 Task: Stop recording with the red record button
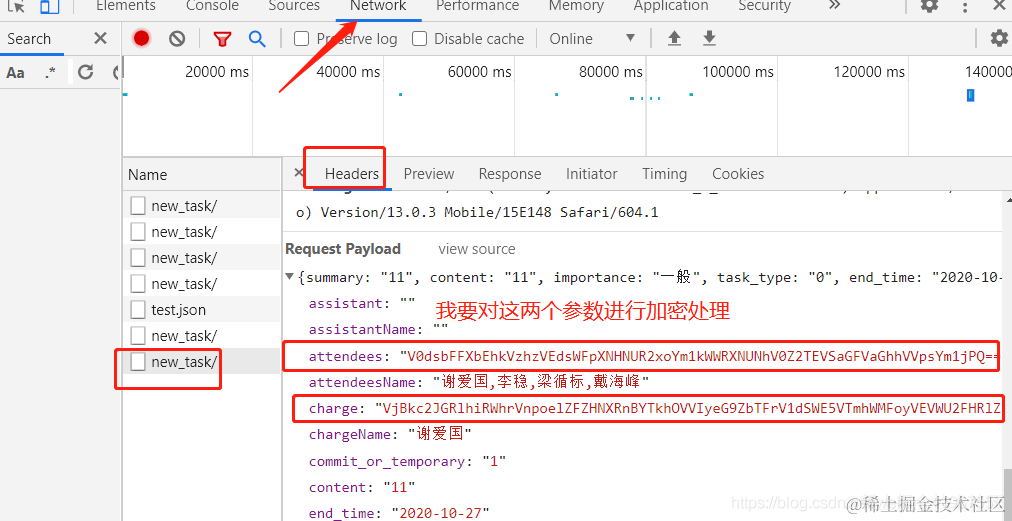point(141,39)
